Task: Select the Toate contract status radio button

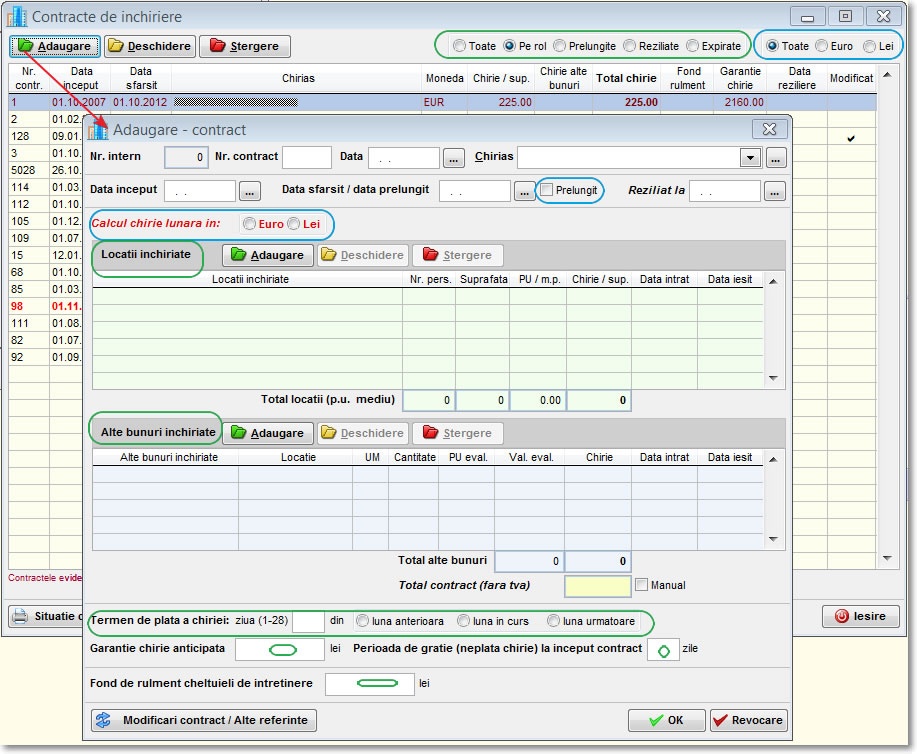Action: click(x=460, y=46)
